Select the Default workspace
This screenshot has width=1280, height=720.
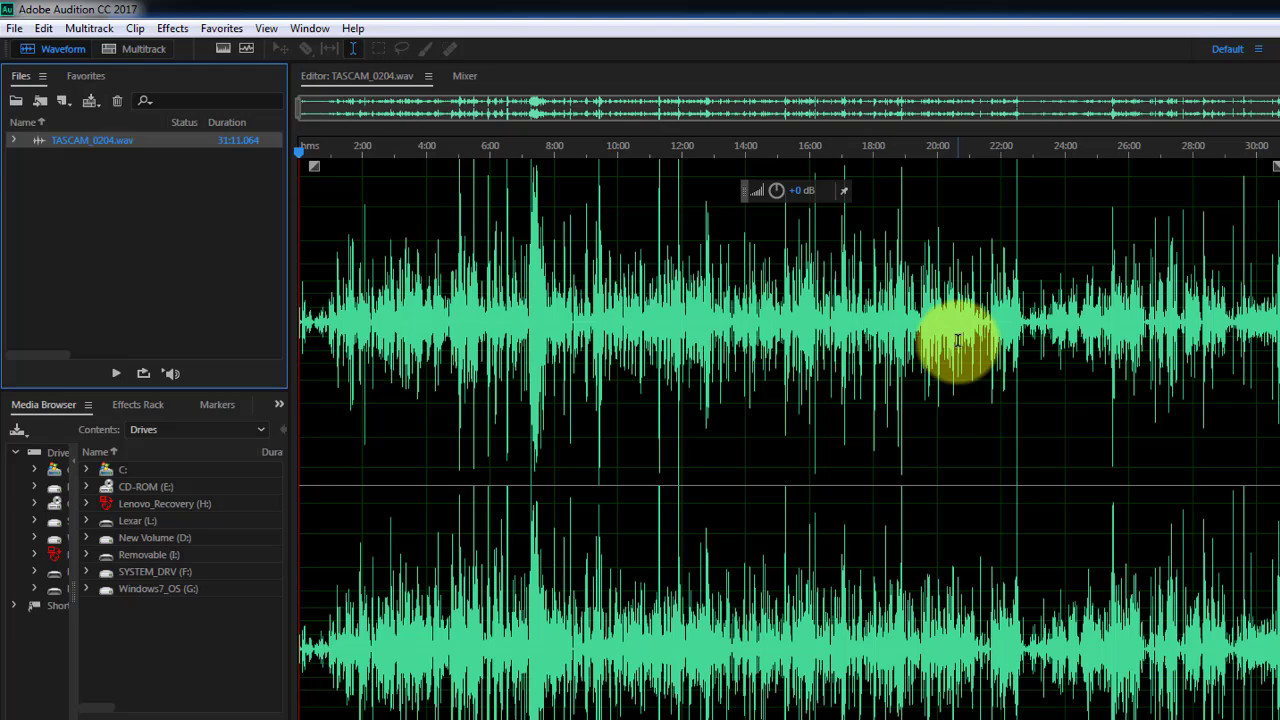(1227, 49)
